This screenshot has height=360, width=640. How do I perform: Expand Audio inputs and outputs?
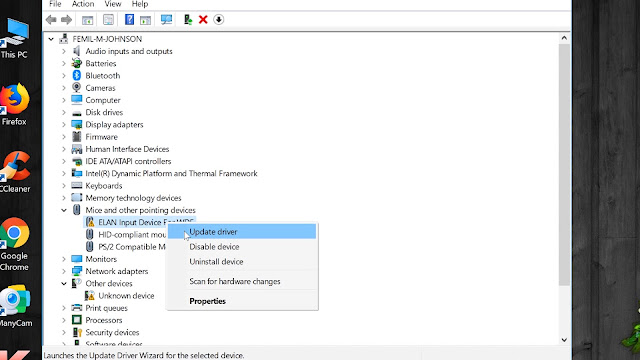point(64,51)
